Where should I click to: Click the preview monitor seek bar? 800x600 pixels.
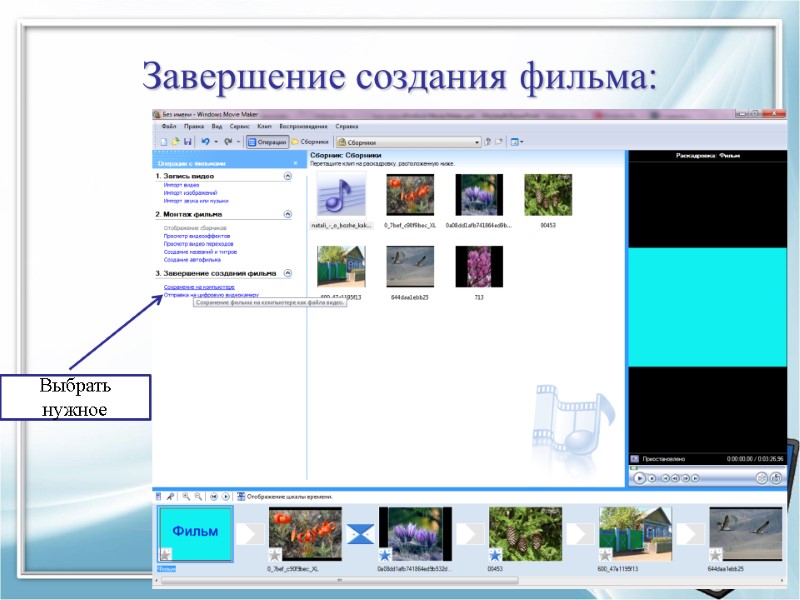click(707, 468)
